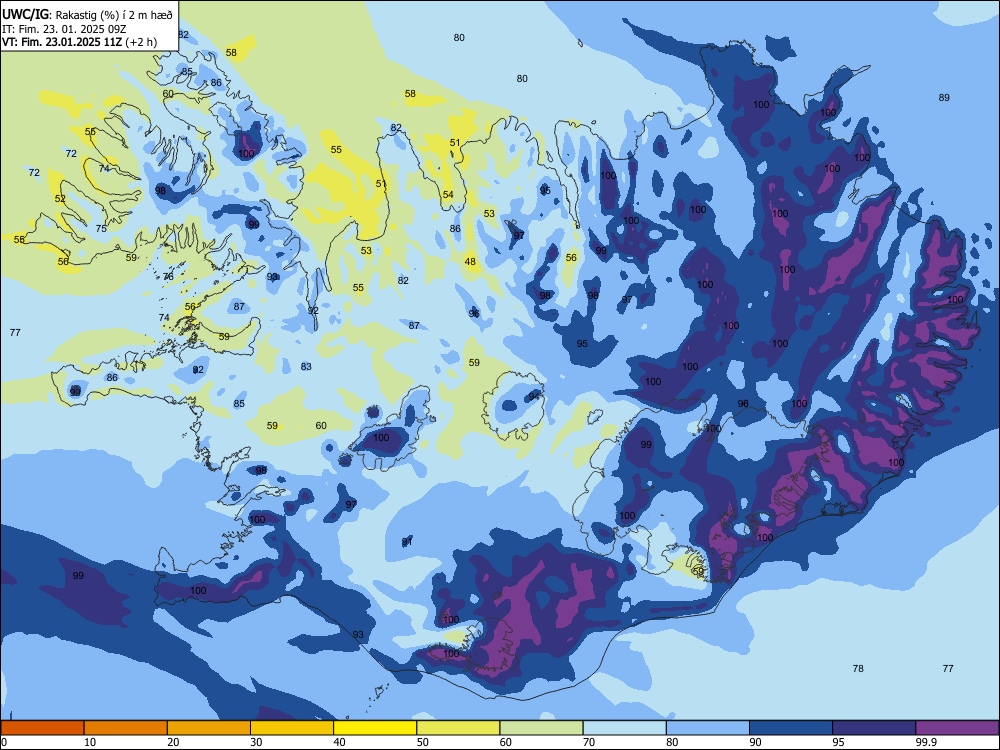Image resolution: width=1000 pixels, height=750 pixels.
Task: Click the humidity value 75 on the map
Action: (101, 228)
